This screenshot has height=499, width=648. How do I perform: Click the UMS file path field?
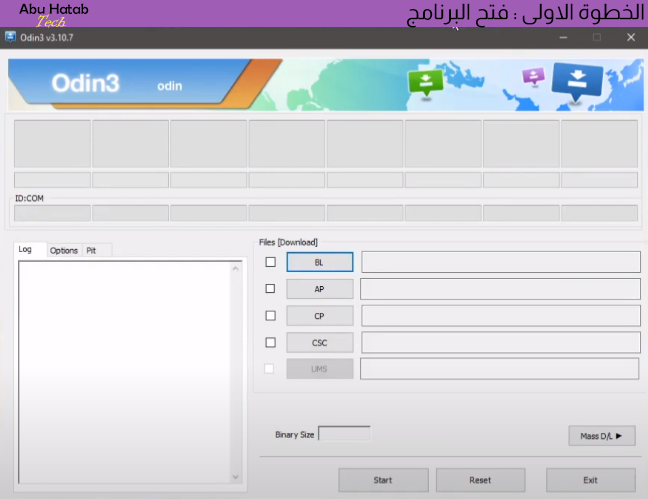[x=500, y=369]
